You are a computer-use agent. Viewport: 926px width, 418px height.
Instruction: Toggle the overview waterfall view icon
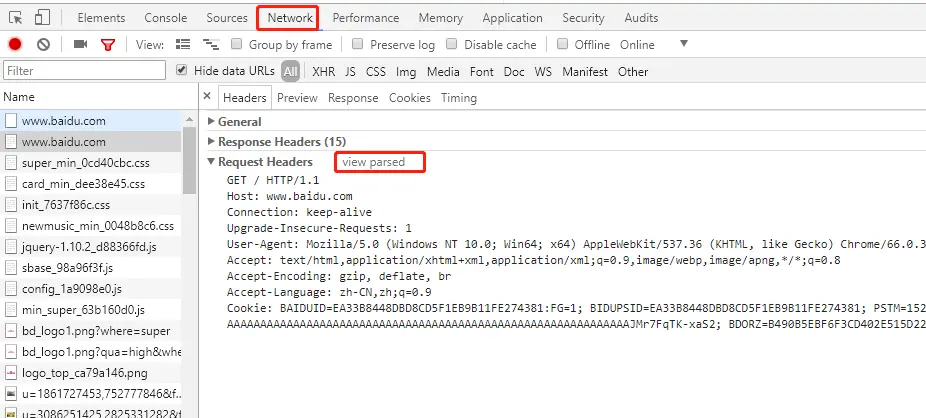[x=211, y=44]
